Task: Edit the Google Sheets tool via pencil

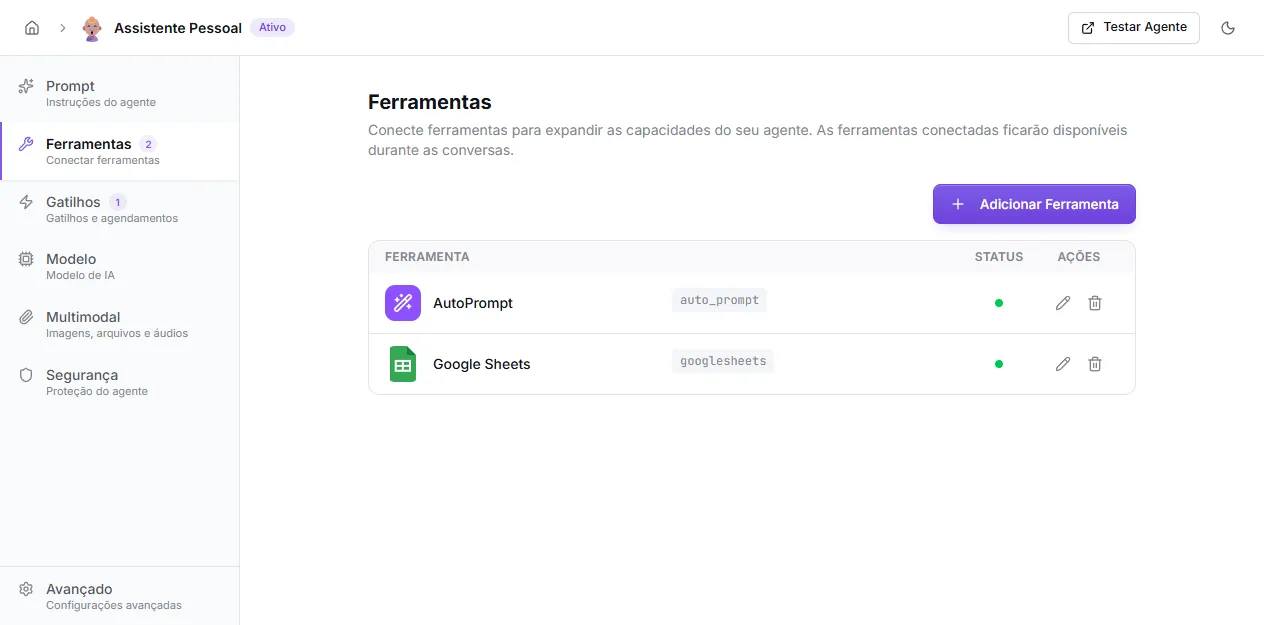Action: (1063, 364)
